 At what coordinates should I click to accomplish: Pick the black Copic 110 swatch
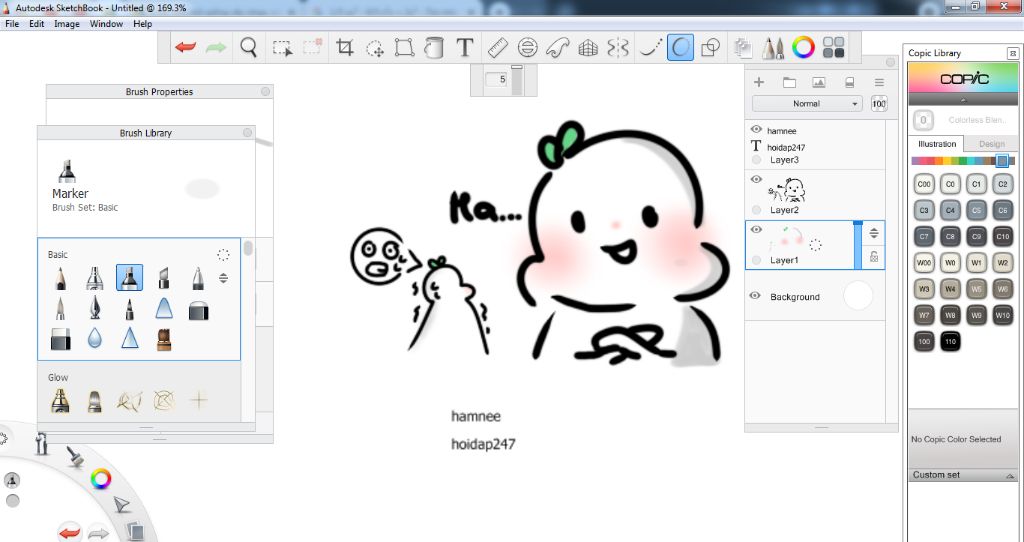[950, 341]
